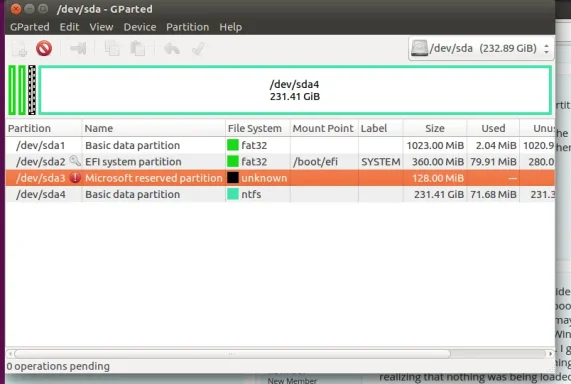Screen dimensions: 571x384
Task: Click the hard disk icon in device selector
Action: pos(419,48)
